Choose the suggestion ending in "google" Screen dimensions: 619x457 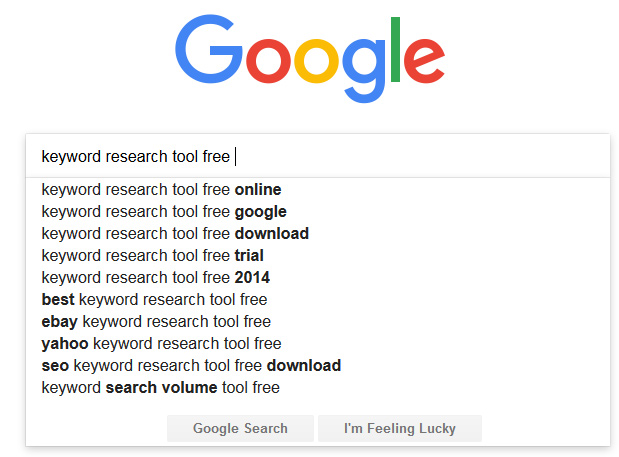point(164,212)
